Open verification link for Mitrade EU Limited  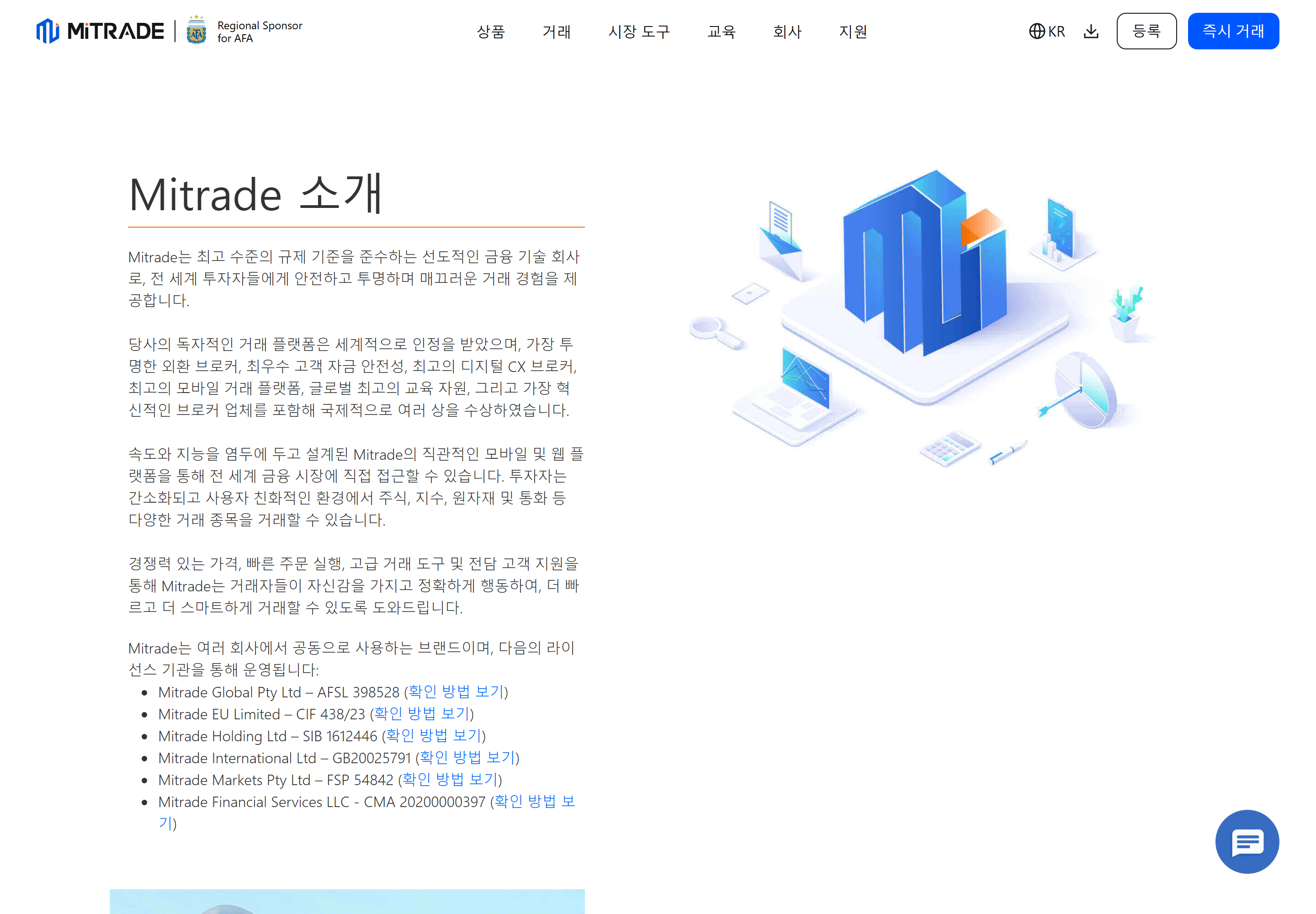[x=422, y=713]
